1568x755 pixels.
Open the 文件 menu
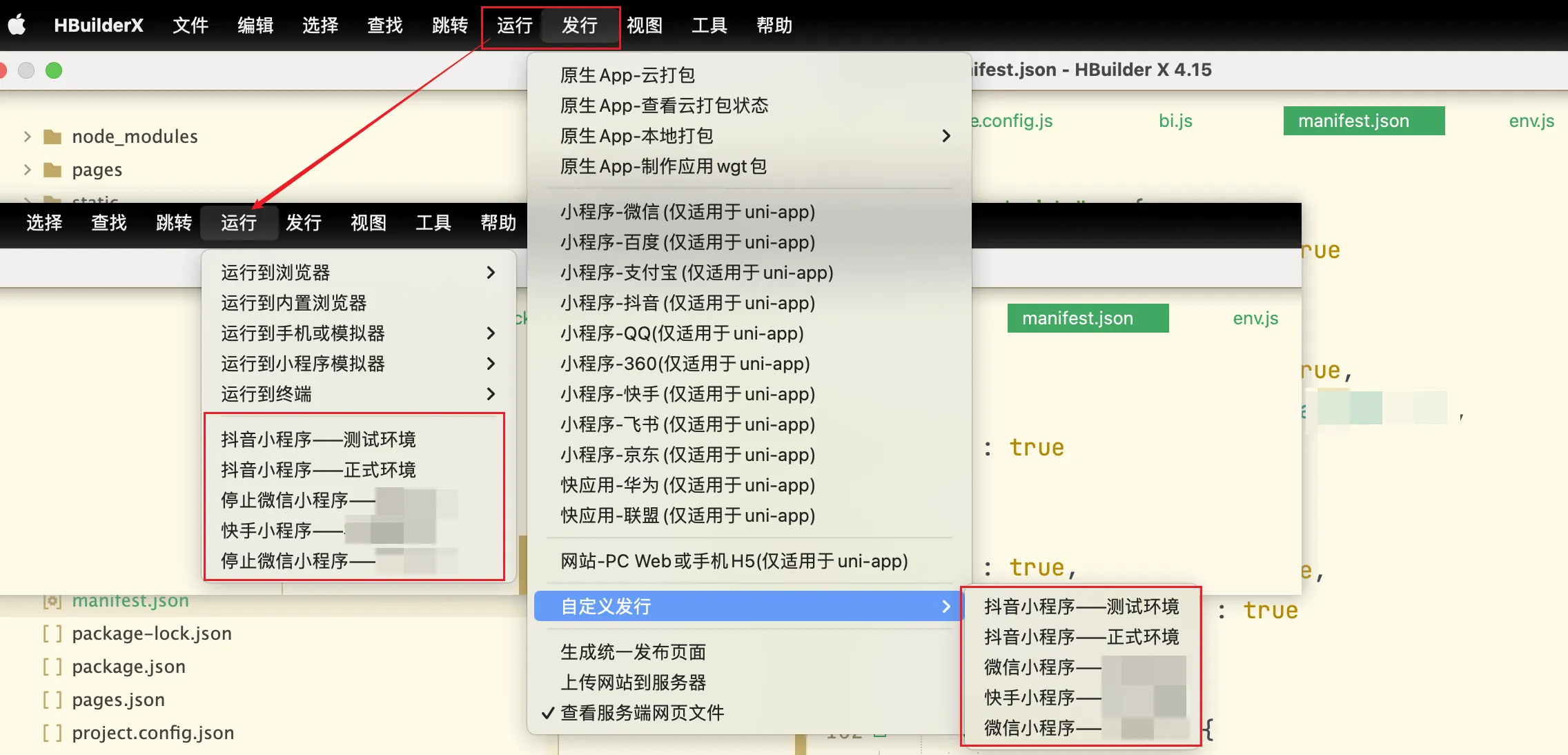tap(190, 26)
